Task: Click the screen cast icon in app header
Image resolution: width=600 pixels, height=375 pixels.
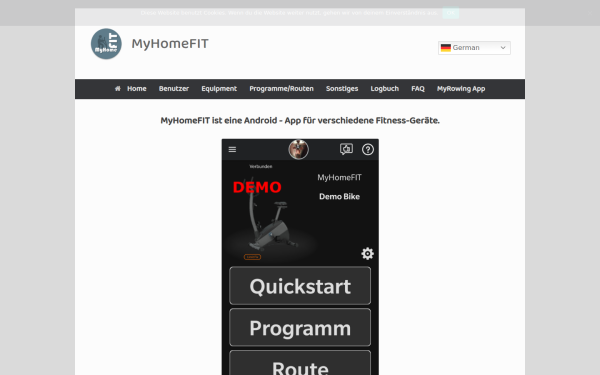Action: click(x=346, y=149)
